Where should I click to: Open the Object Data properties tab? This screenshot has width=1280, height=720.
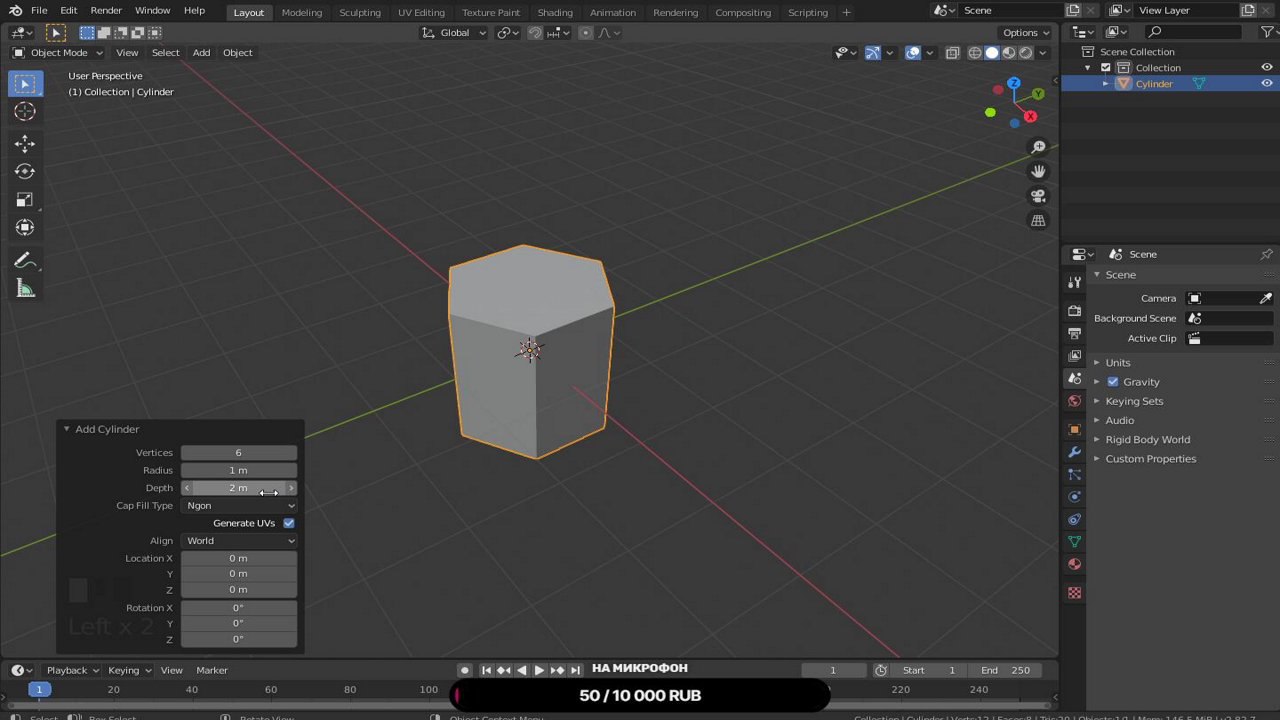point(1074,541)
